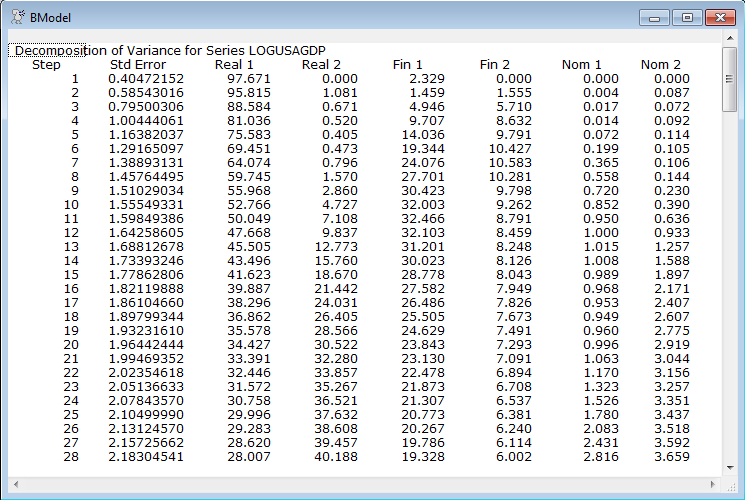Maximize the BModel window
This screenshot has height=500, width=745.
point(687,18)
